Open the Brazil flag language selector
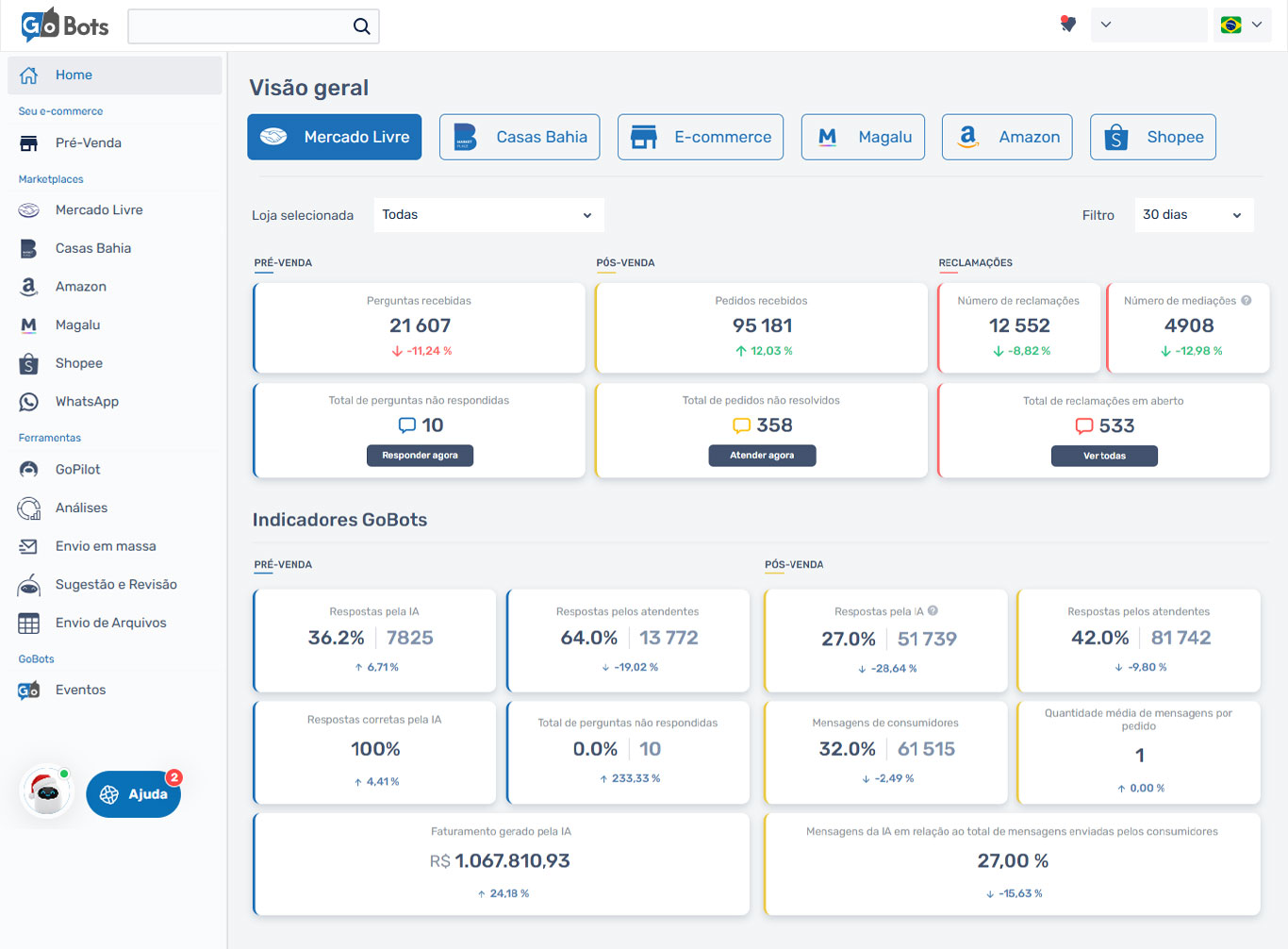1288x949 pixels. pos(1241,25)
